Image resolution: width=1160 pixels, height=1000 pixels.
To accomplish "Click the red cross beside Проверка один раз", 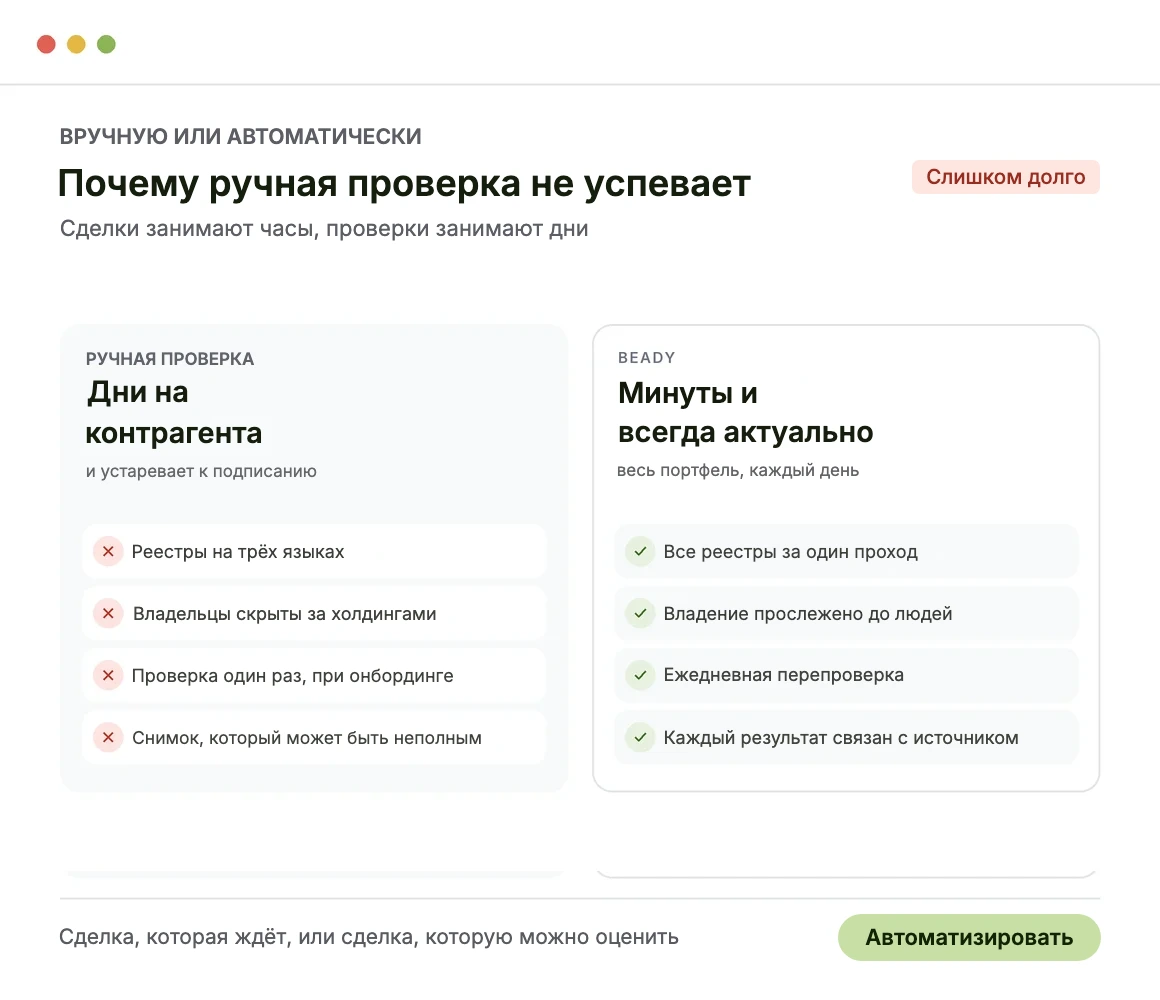I will click(x=108, y=675).
